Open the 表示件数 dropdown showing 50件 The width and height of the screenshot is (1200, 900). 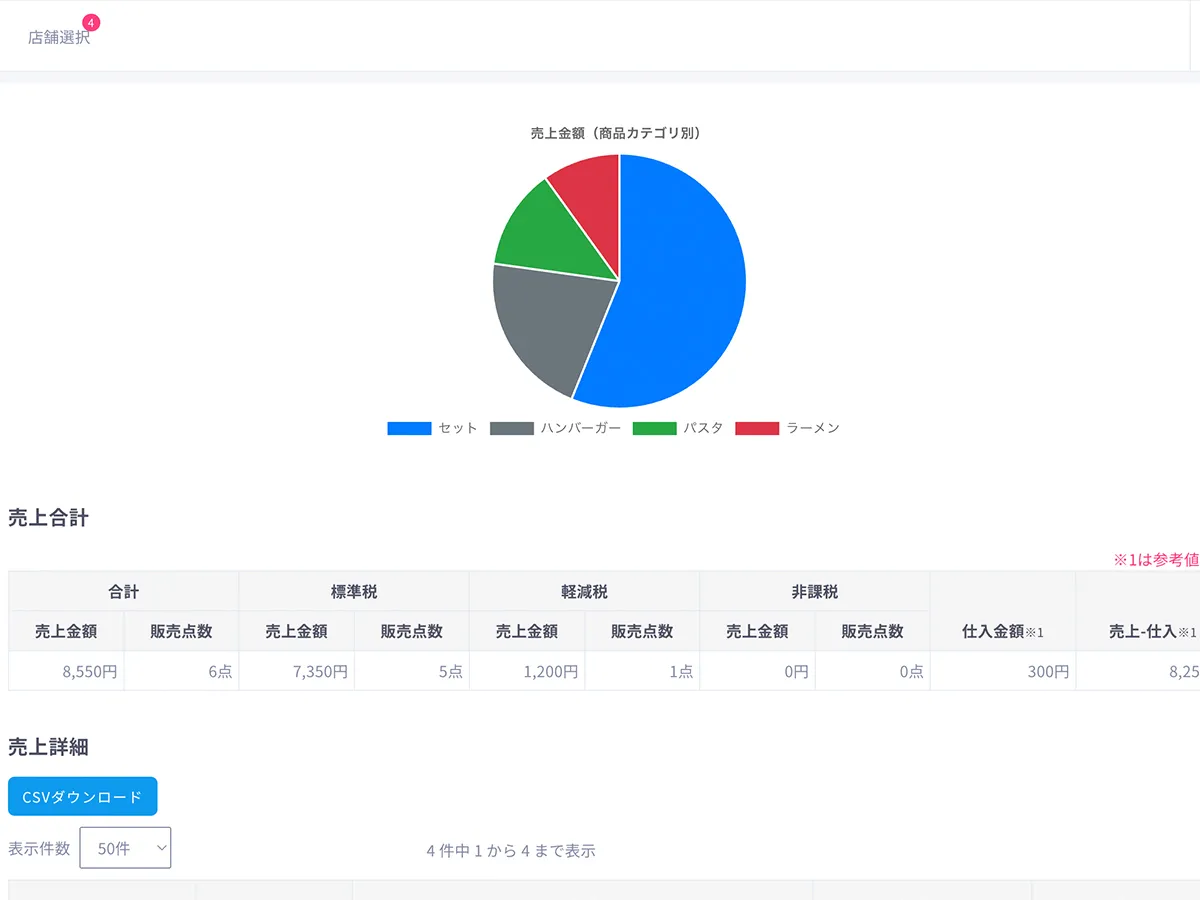(125, 848)
